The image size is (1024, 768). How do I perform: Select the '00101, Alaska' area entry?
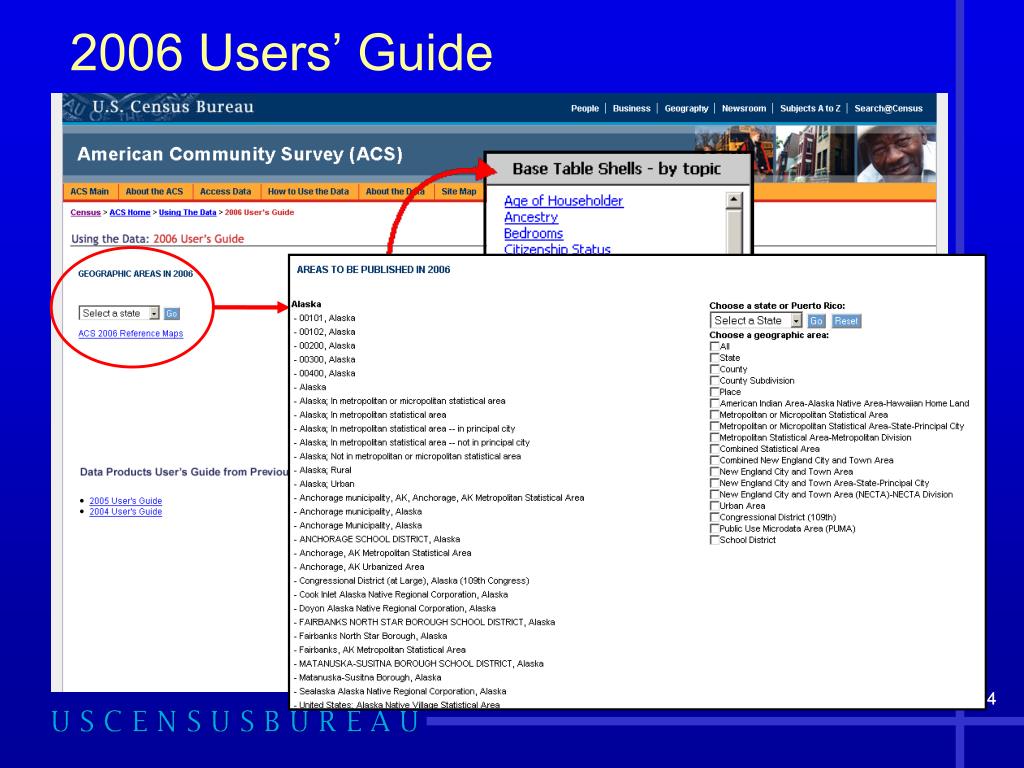coord(325,318)
